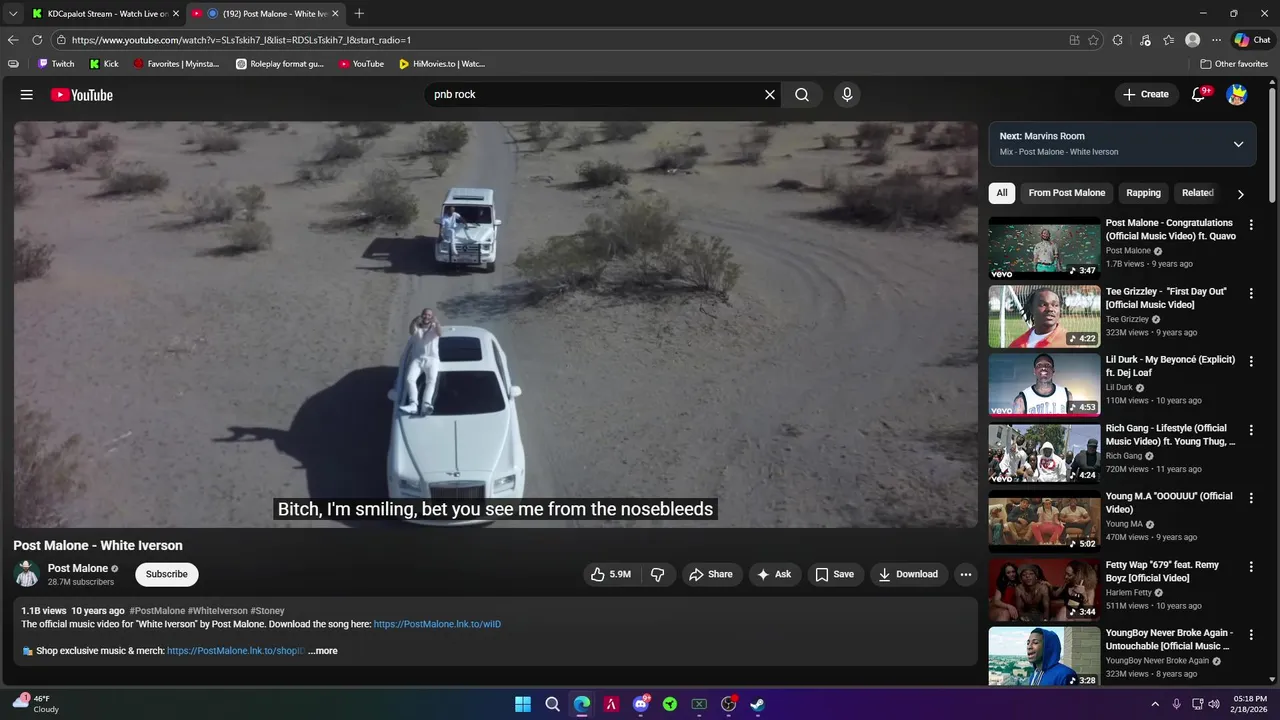Viewport: 1280px width, 720px height.
Task: Open Steam from the taskbar
Action: coord(758,704)
